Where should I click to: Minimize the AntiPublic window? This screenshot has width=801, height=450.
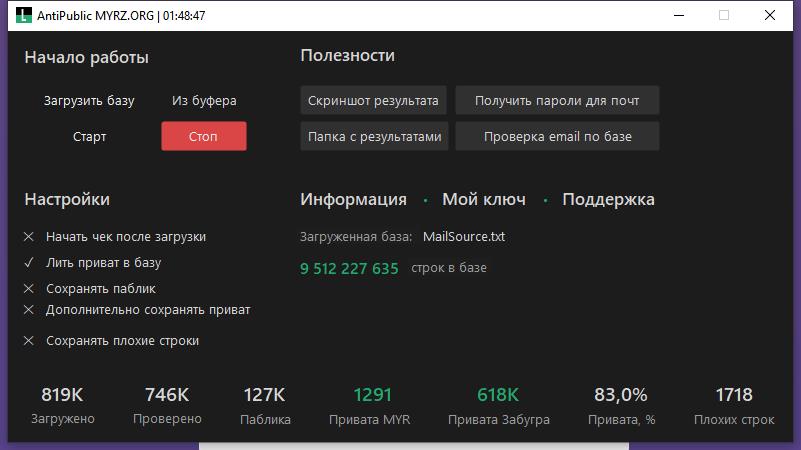pos(679,15)
